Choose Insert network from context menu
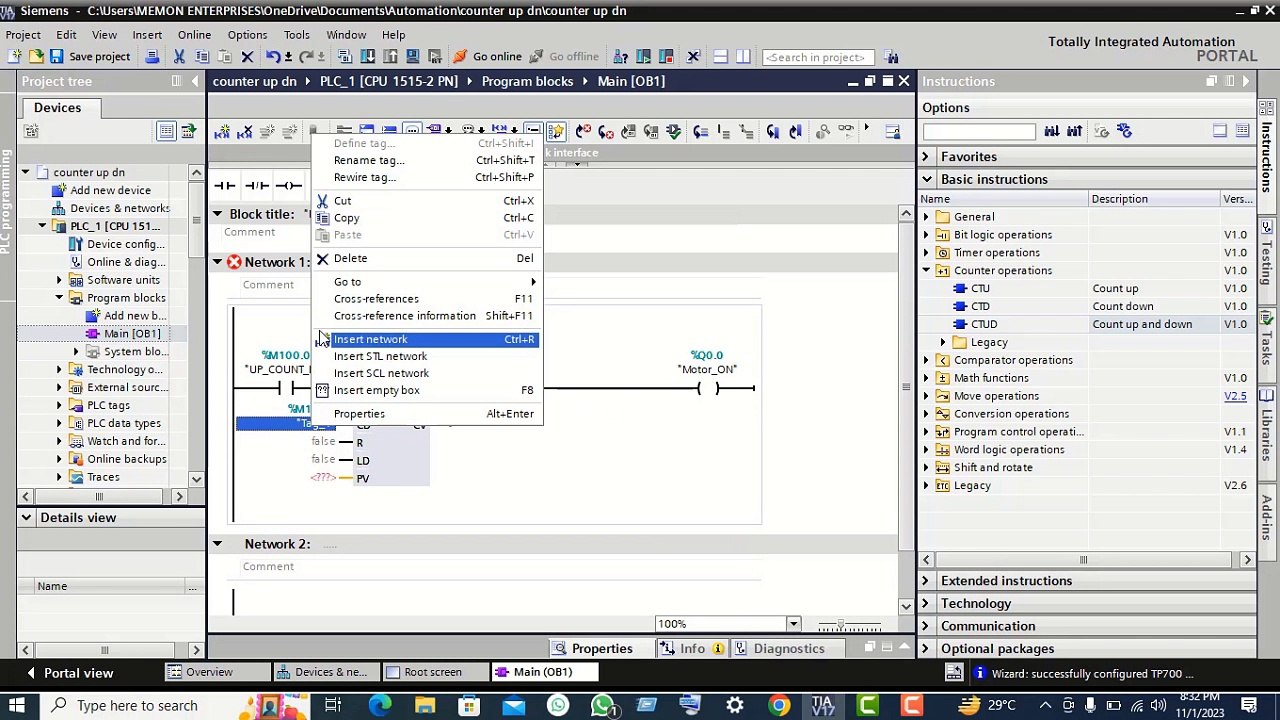 click(x=427, y=339)
